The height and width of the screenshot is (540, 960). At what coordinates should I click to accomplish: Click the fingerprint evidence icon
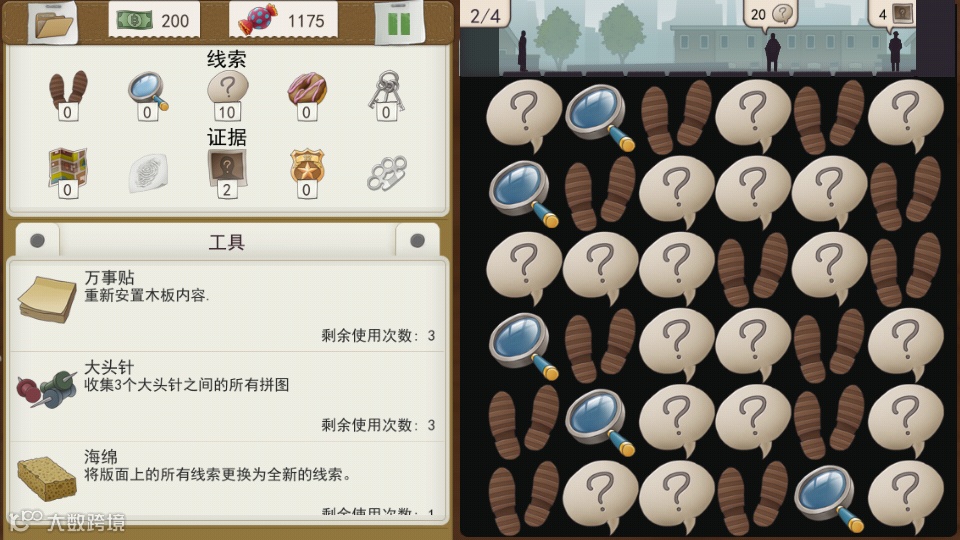(148, 173)
